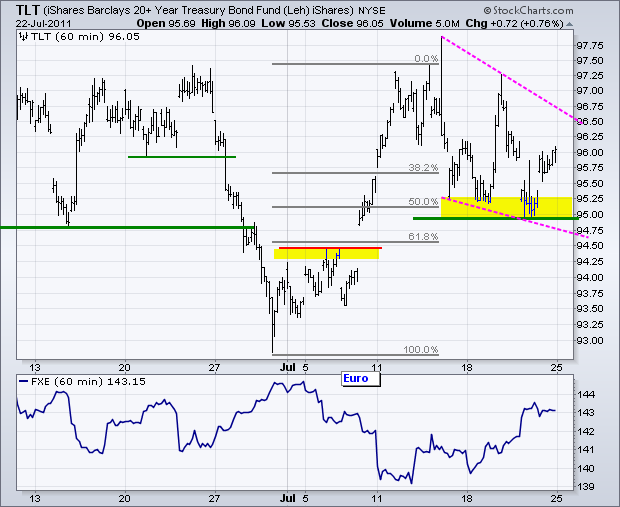This screenshot has height=507, width=620.
Task: Click the 139 value on FXE axis
Action: pyautogui.click(x=586, y=486)
